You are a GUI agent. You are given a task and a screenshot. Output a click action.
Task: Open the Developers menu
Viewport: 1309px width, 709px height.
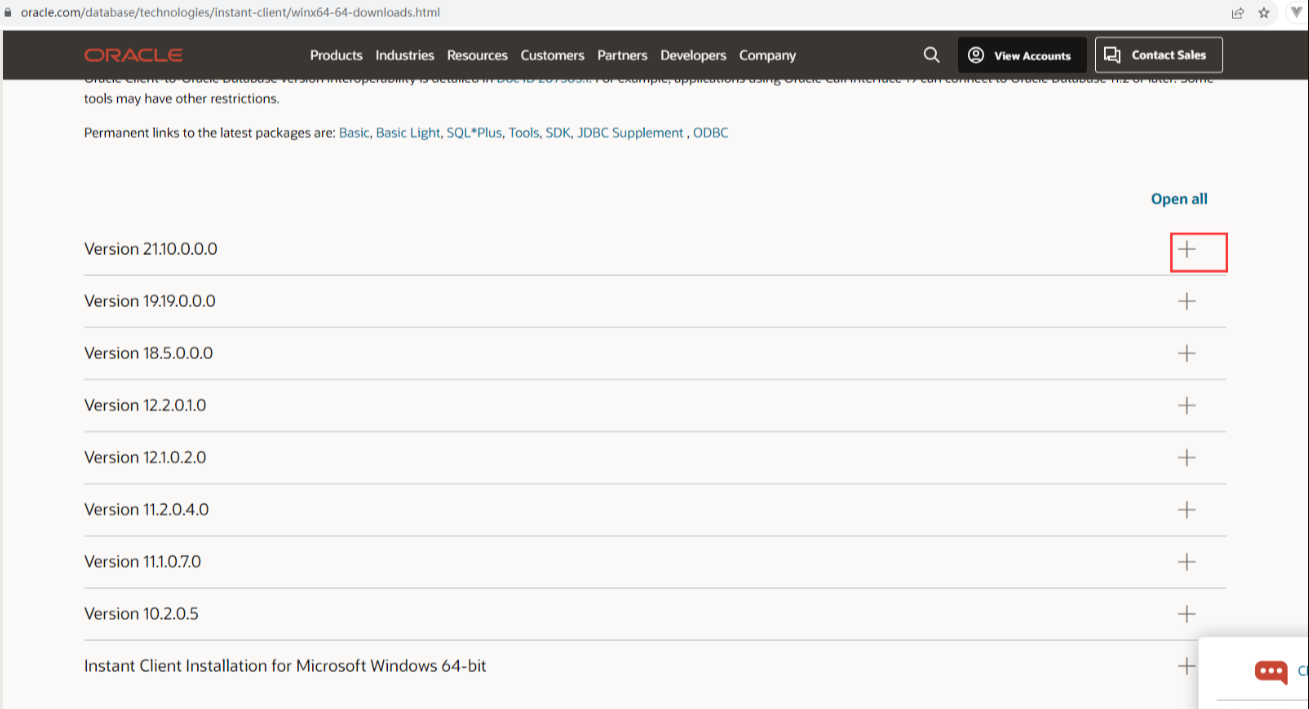[693, 55]
